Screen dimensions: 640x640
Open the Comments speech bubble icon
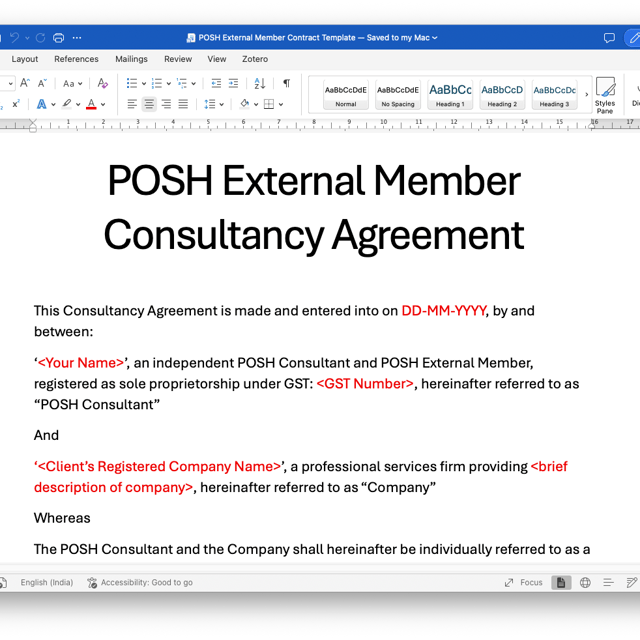(609, 38)
